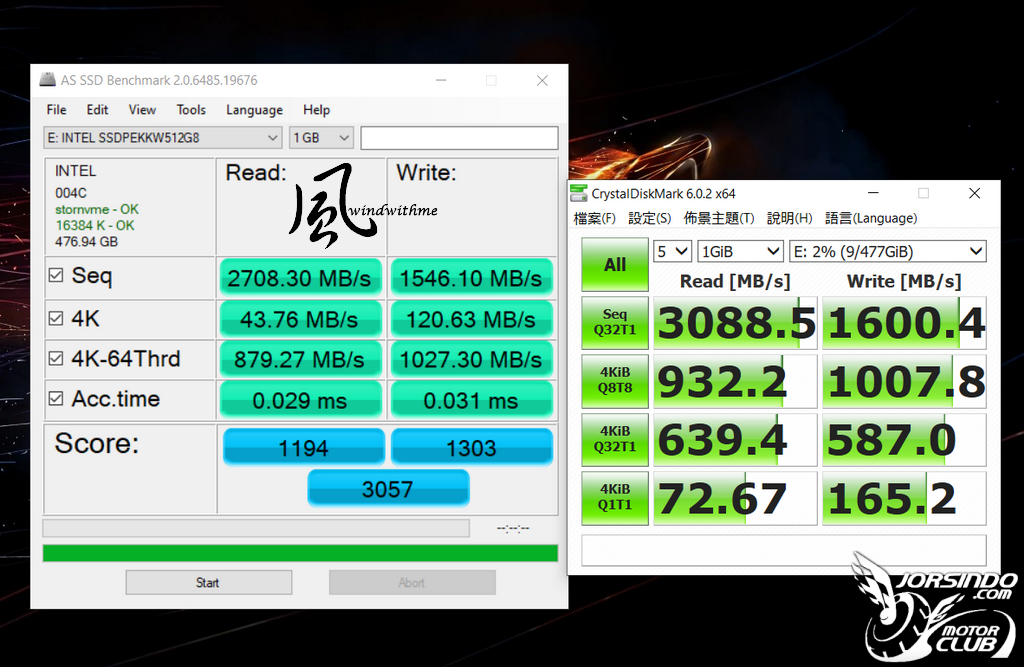Image resolution: width=1024 pixels, height=667 pixels.
Task: Minimize the CrystalDiskMark window
Action: click(872, 193)
